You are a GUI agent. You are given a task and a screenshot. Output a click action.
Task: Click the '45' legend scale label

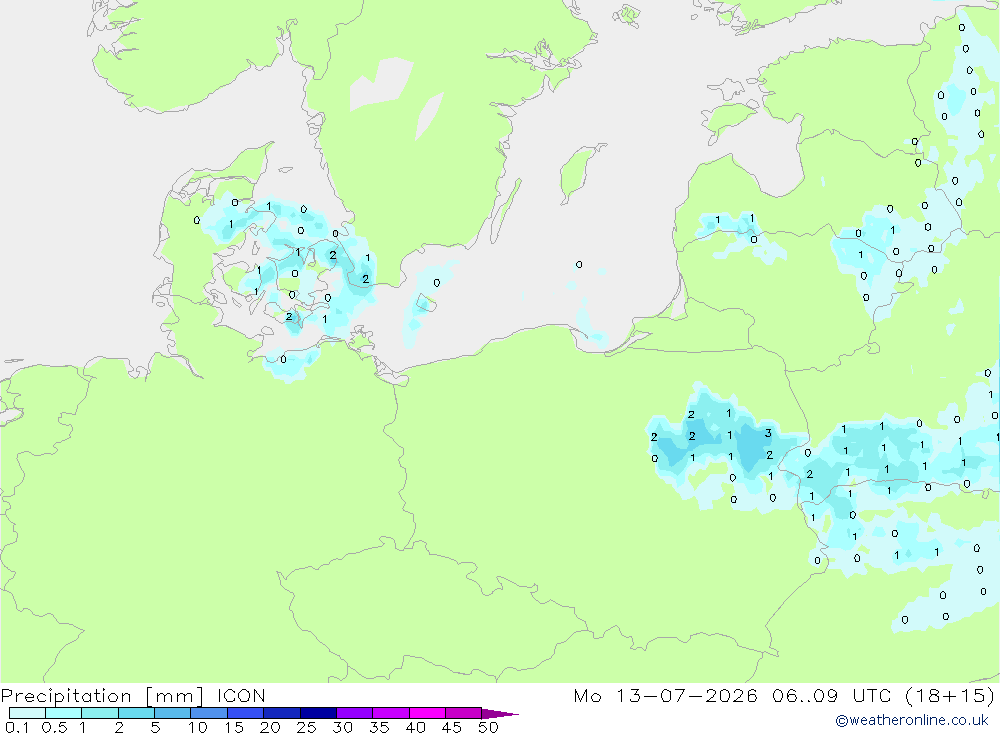coord(452,727)
